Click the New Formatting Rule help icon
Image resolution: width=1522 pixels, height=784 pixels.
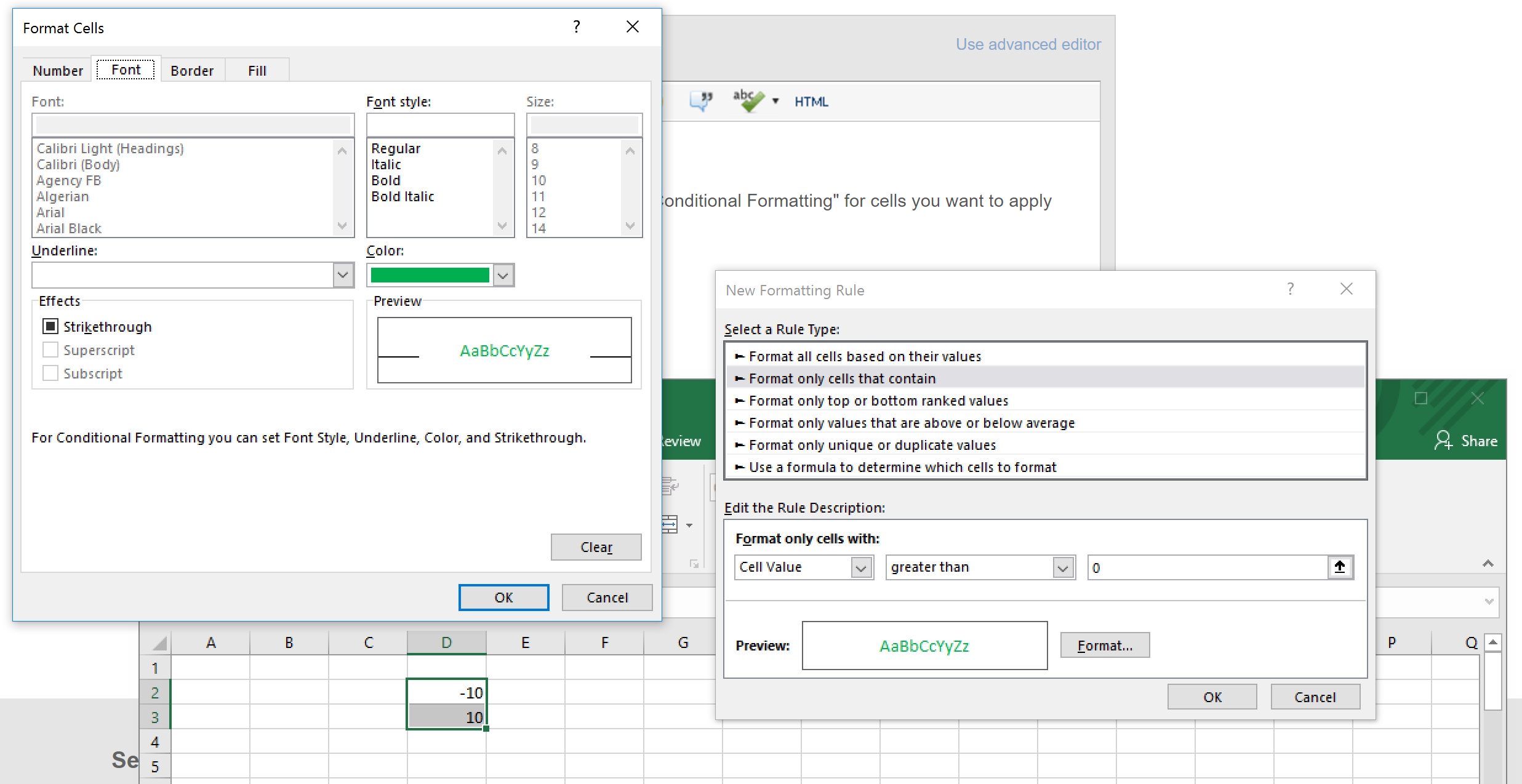point(1291,289)
